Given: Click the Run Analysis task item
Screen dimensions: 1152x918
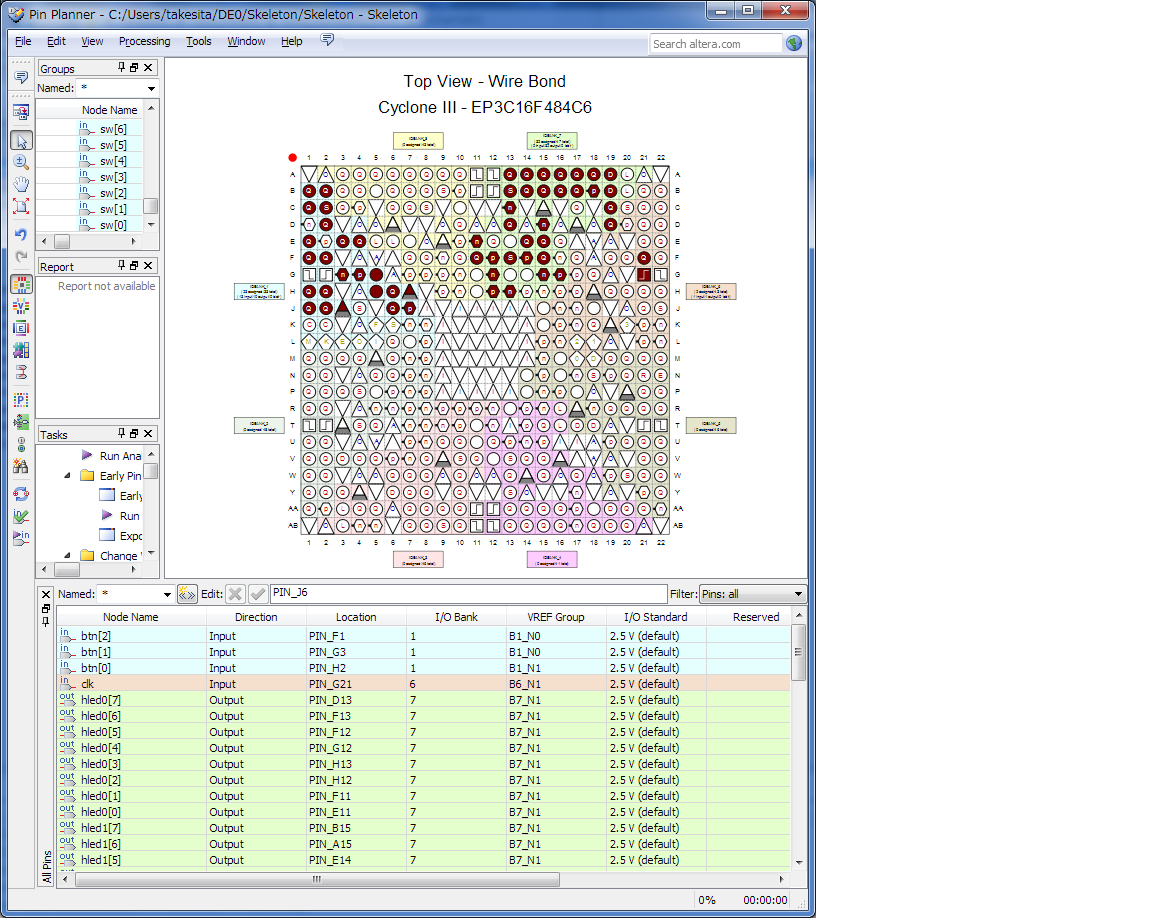Looking at the screenshot, I should pyautogui.click(x=120, y=455).
